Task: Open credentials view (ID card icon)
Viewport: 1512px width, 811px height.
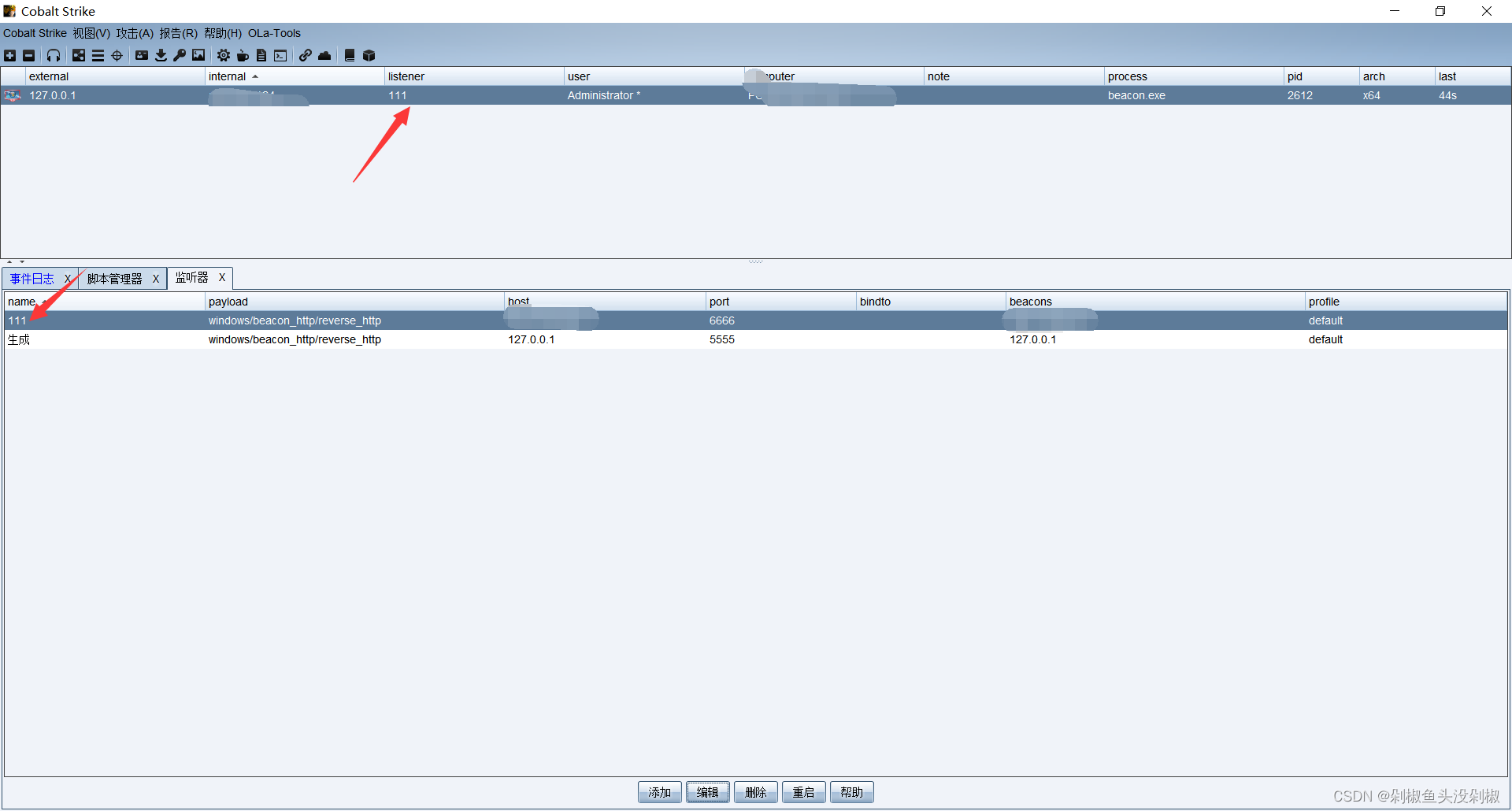Action: (x=142, y=55)
